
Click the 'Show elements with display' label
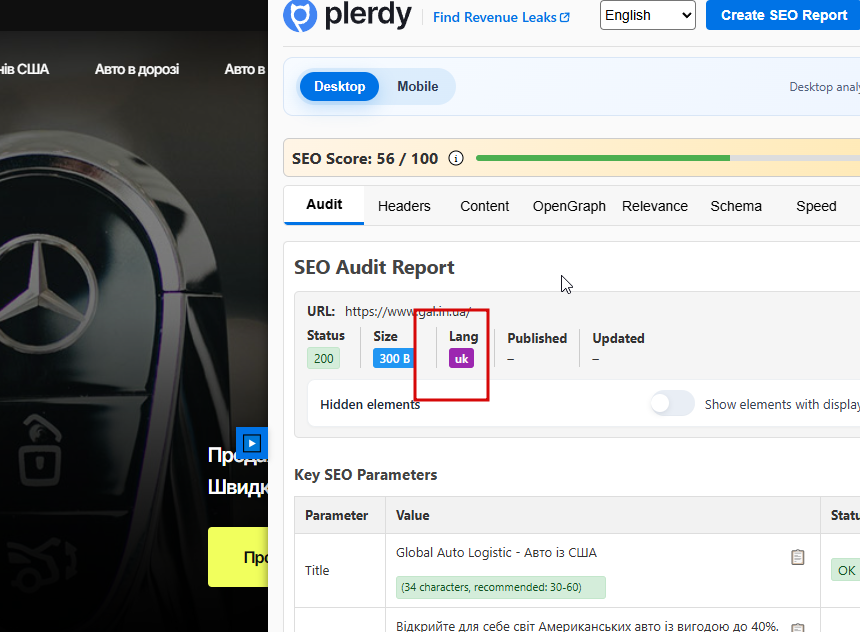click(782, 404)
